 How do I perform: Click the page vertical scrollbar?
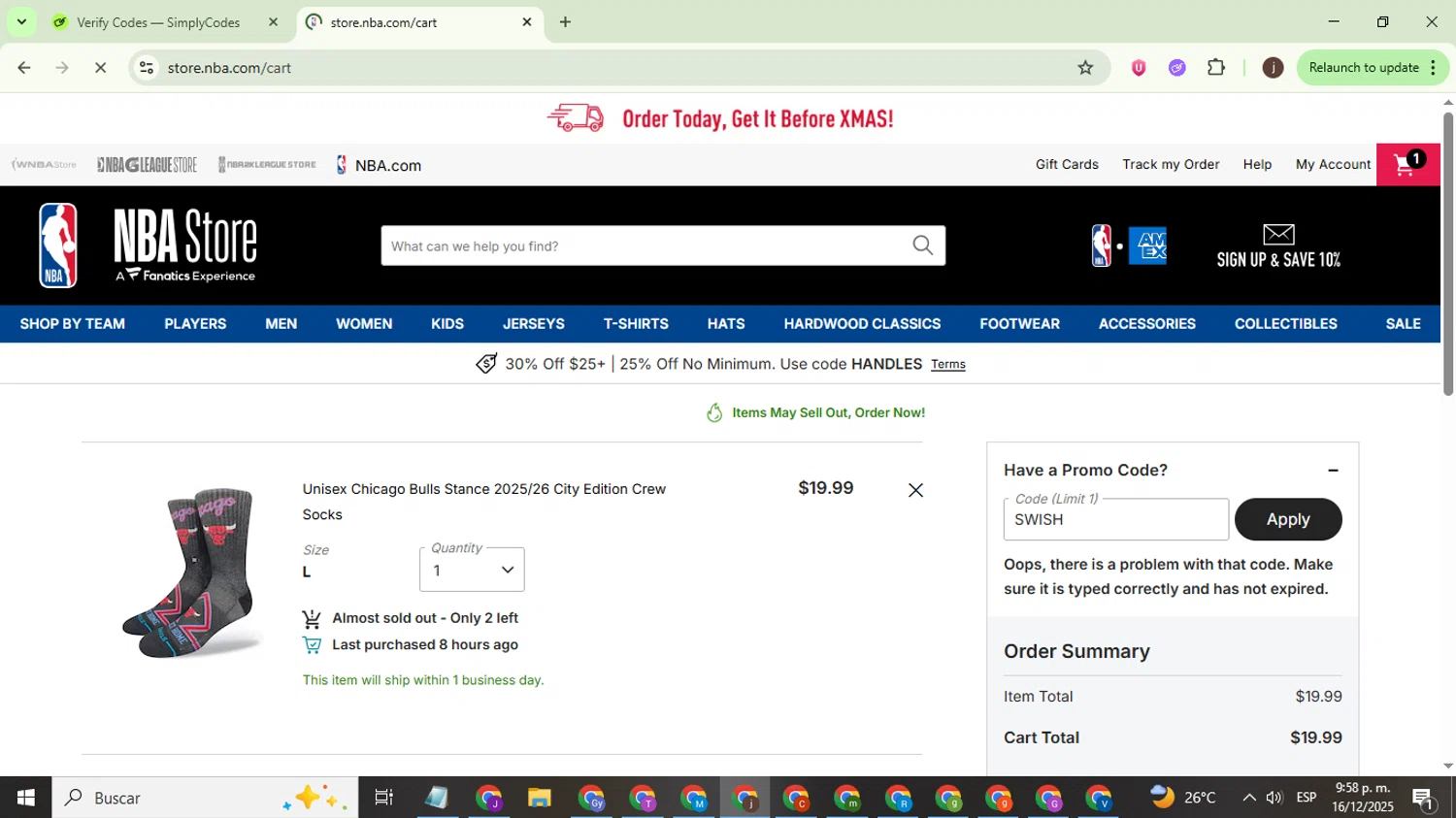click(x=1448, y=254)
